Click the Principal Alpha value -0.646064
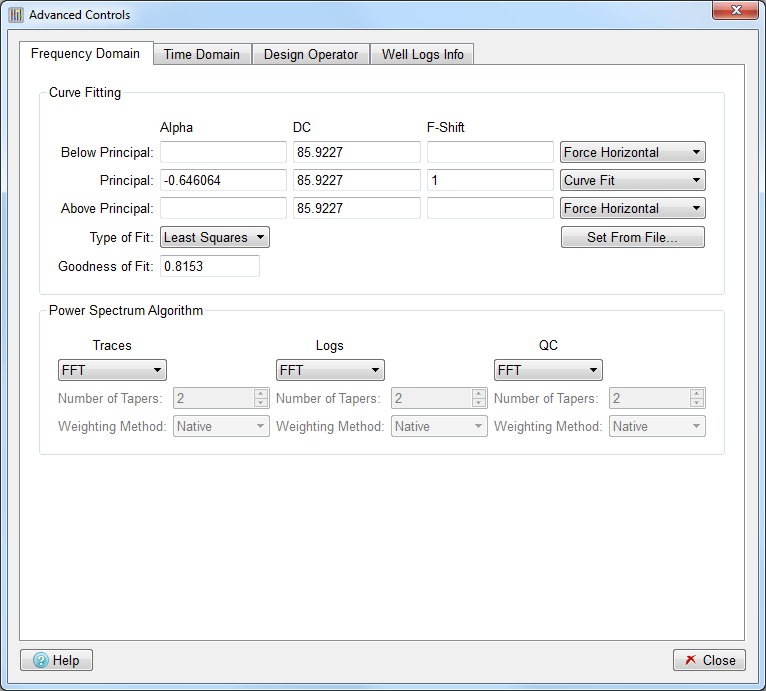The image size is (766, 691). [223, 180]
